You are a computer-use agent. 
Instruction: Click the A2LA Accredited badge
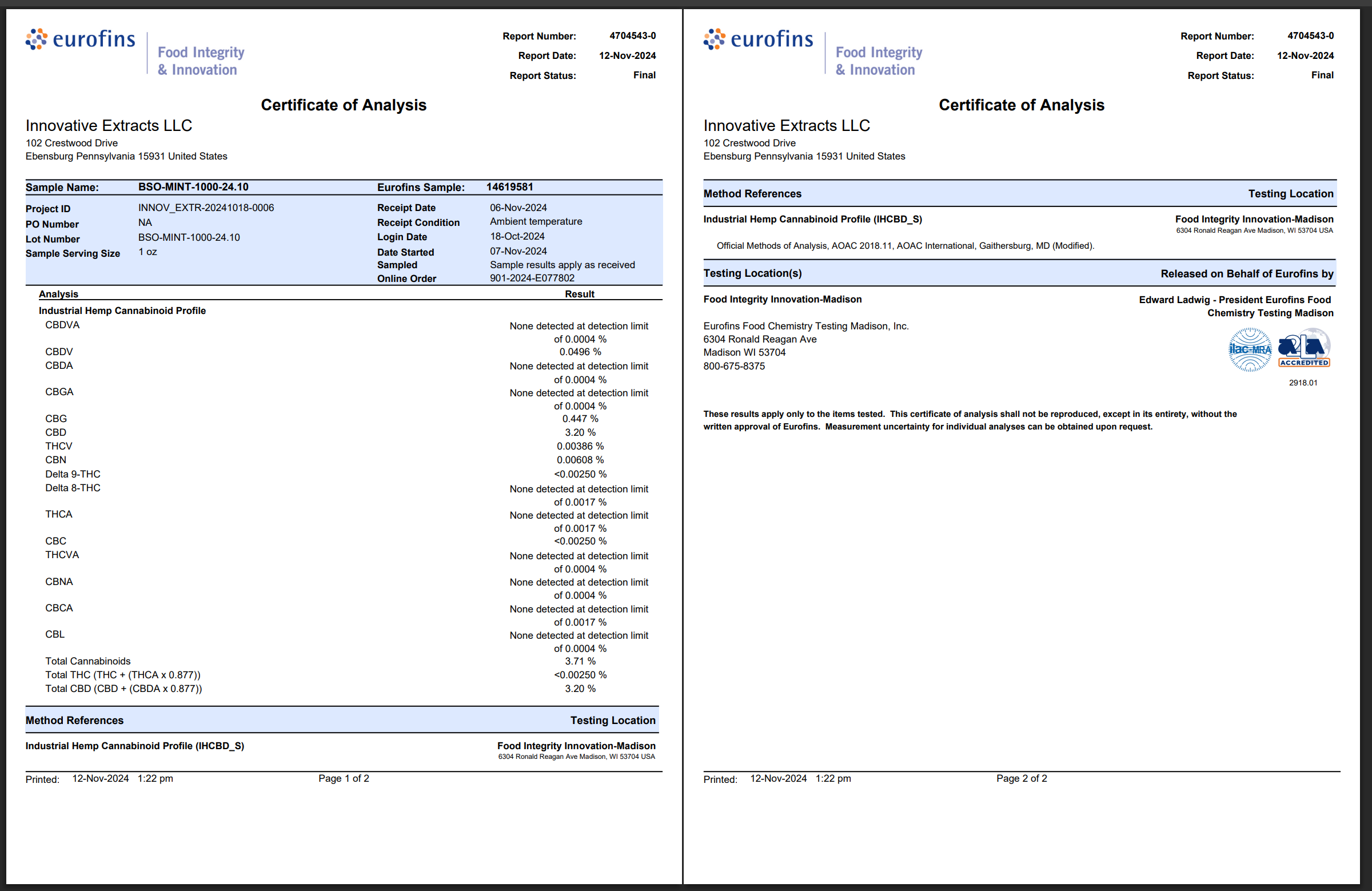coord(1304,348)
